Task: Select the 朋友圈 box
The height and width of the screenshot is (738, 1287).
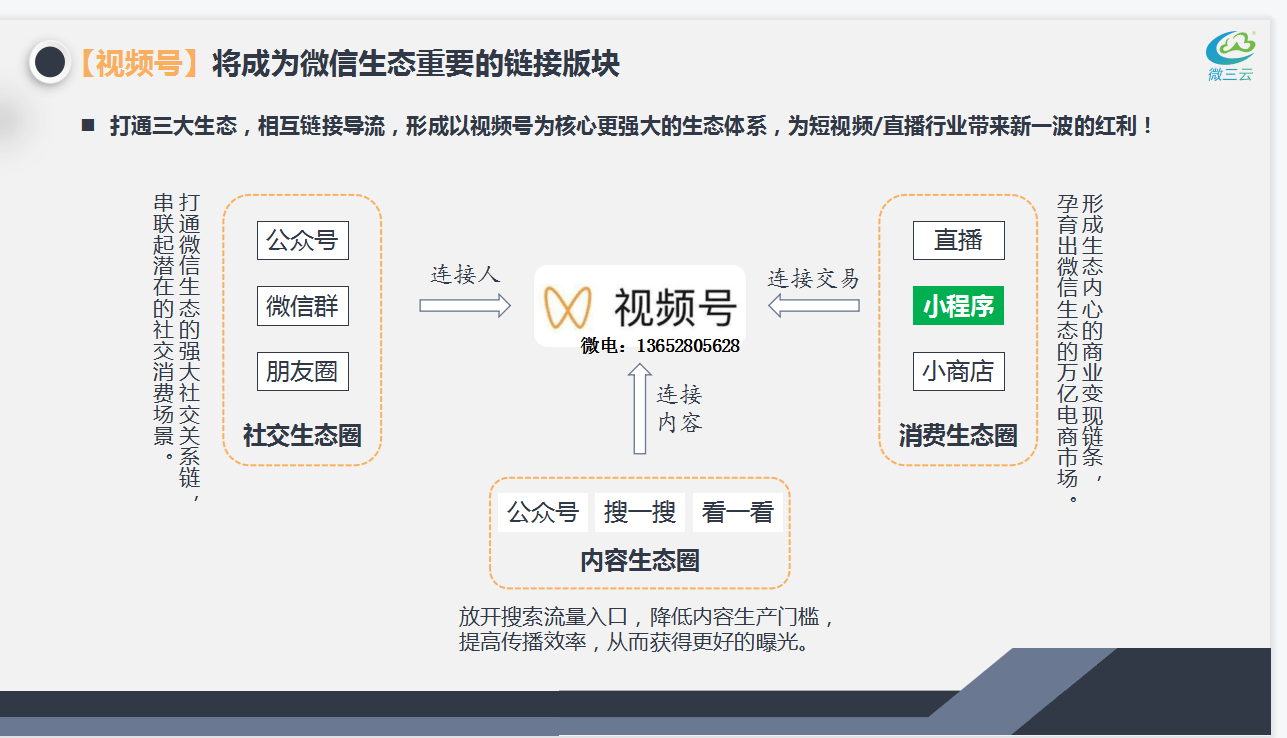Action: pyautogui.click(x=303, y=372)
